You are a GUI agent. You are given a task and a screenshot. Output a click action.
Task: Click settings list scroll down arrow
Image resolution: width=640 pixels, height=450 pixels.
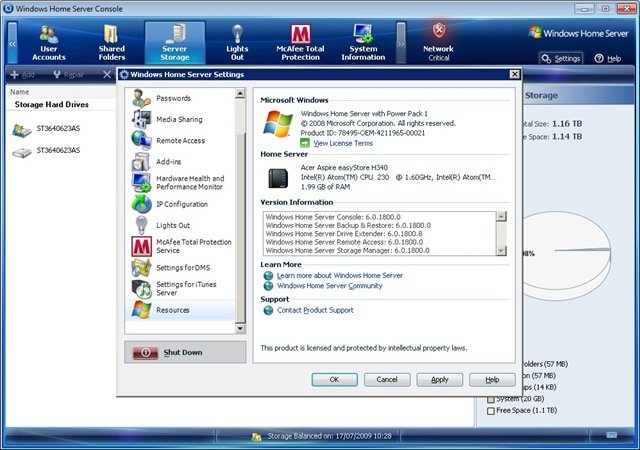(240, 328)
